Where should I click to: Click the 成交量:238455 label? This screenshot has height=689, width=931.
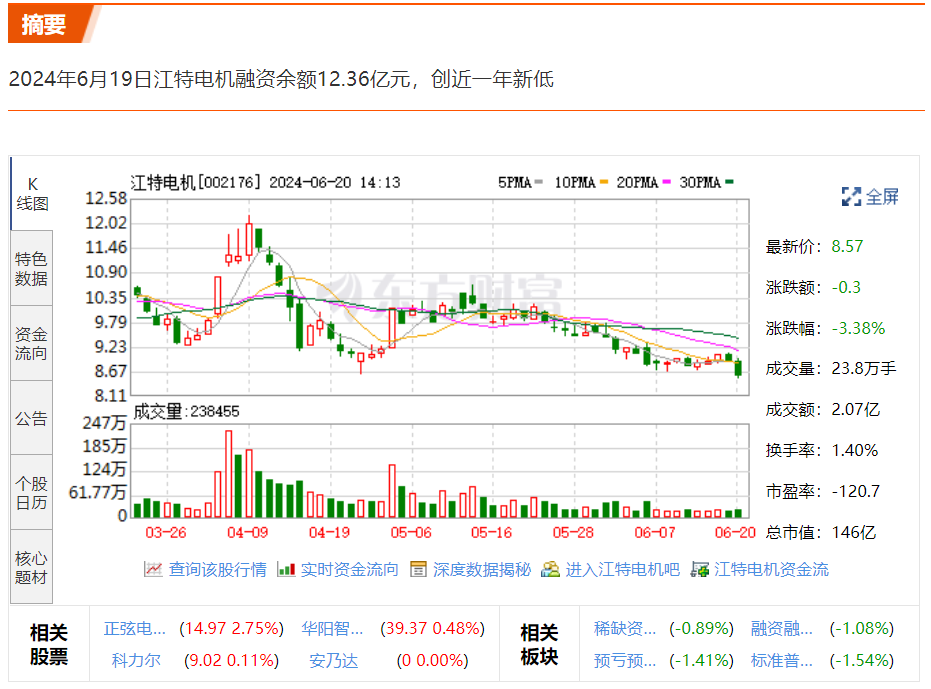(x=186, y=411)
